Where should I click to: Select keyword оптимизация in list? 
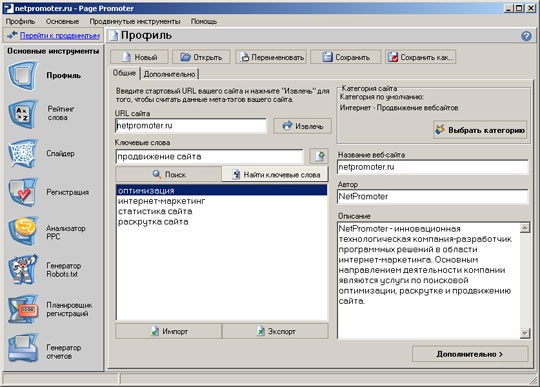222,190
